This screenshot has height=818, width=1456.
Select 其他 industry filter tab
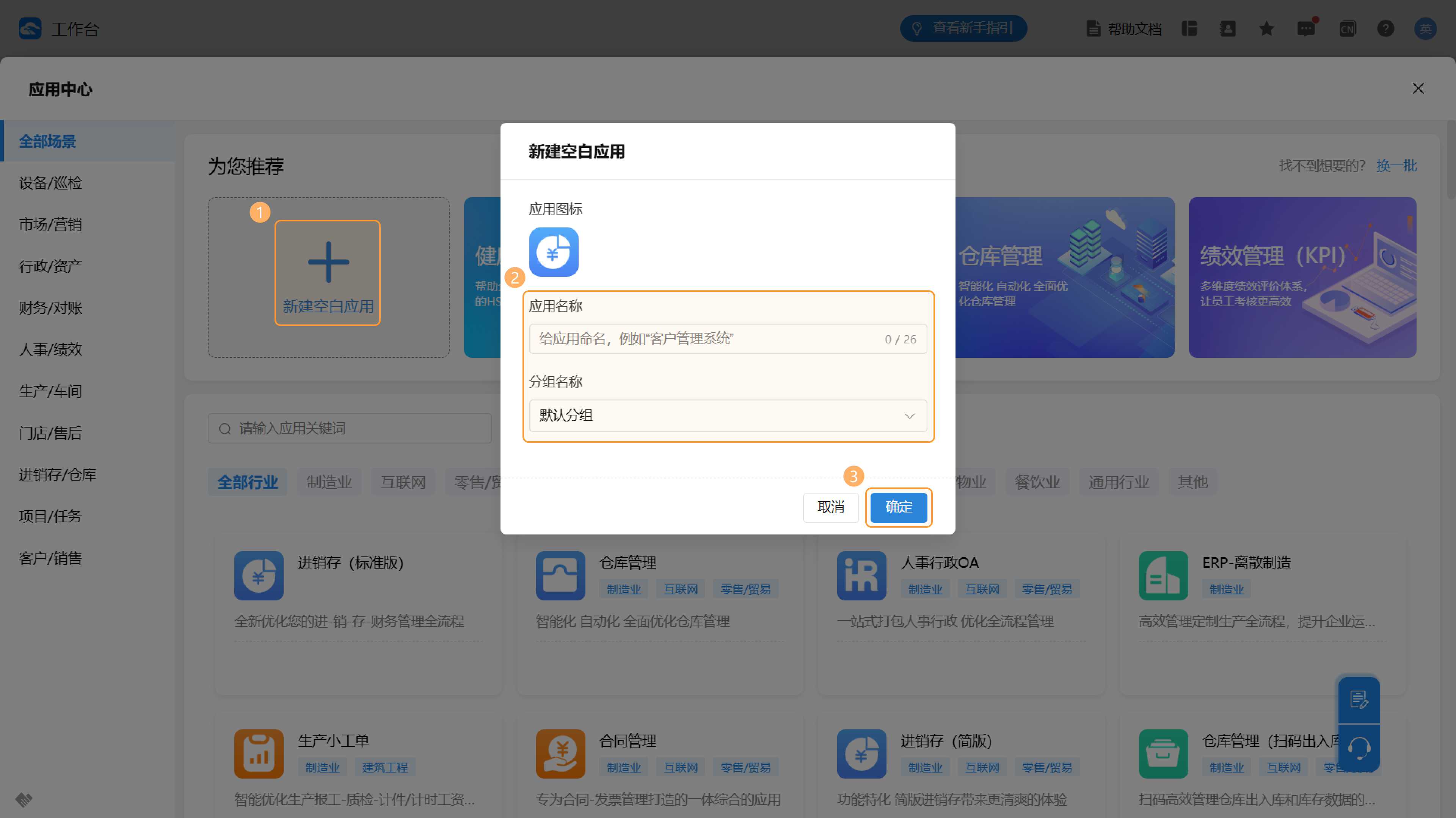[x=1192, y=482]
